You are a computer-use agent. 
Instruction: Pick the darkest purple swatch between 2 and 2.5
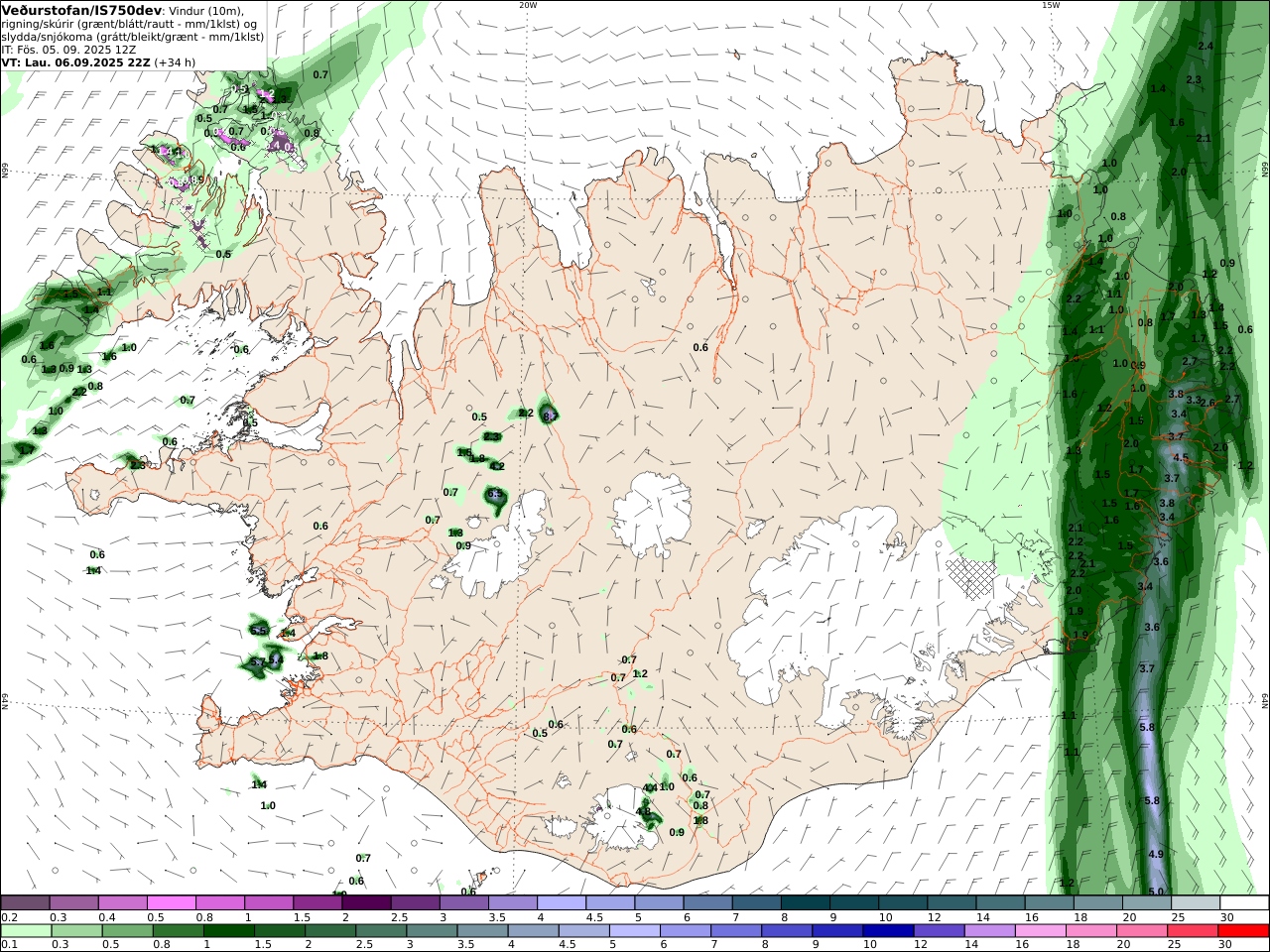click(366, 903)
